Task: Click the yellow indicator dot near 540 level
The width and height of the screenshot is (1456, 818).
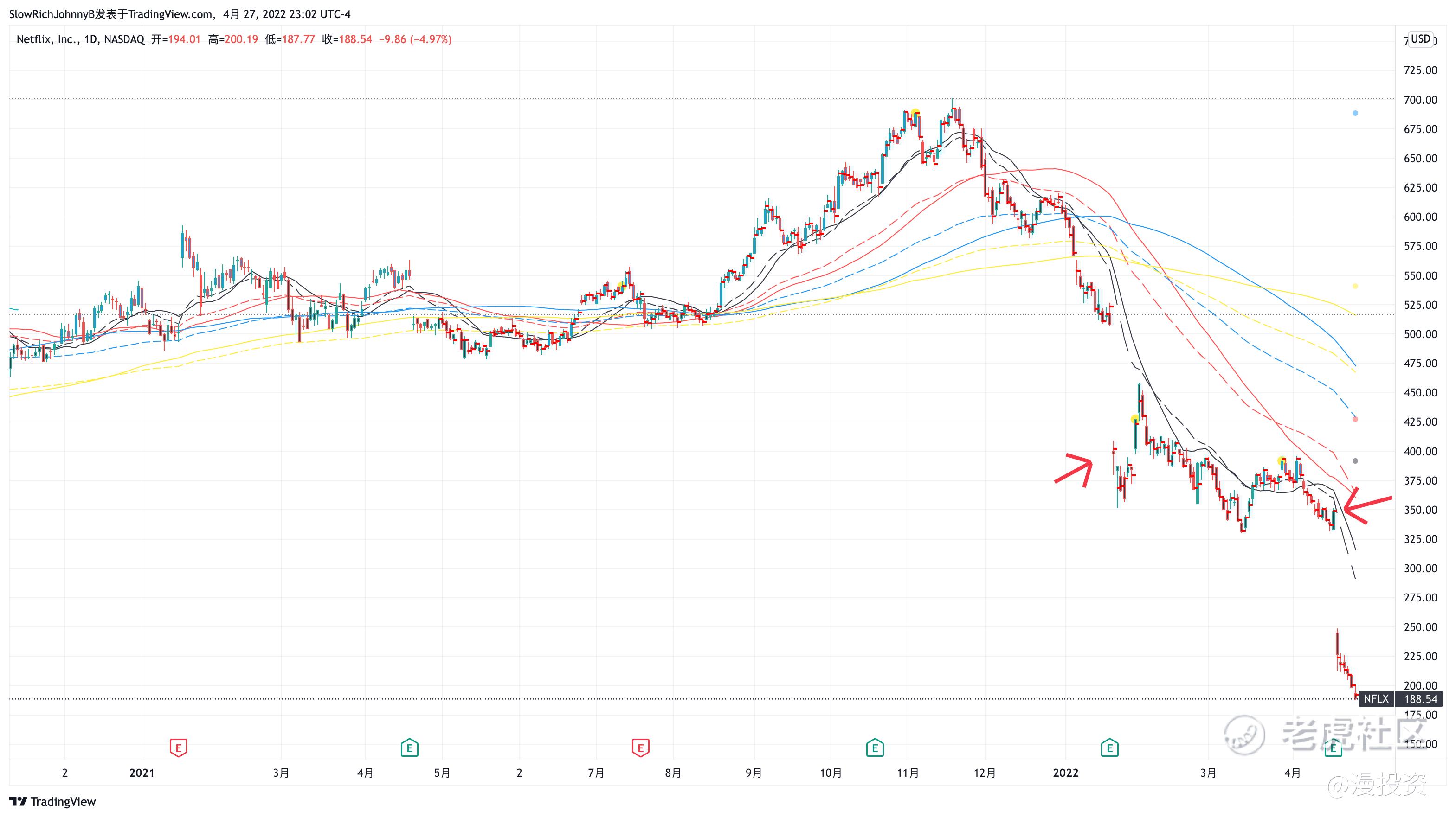Action: pos(1355,287)
